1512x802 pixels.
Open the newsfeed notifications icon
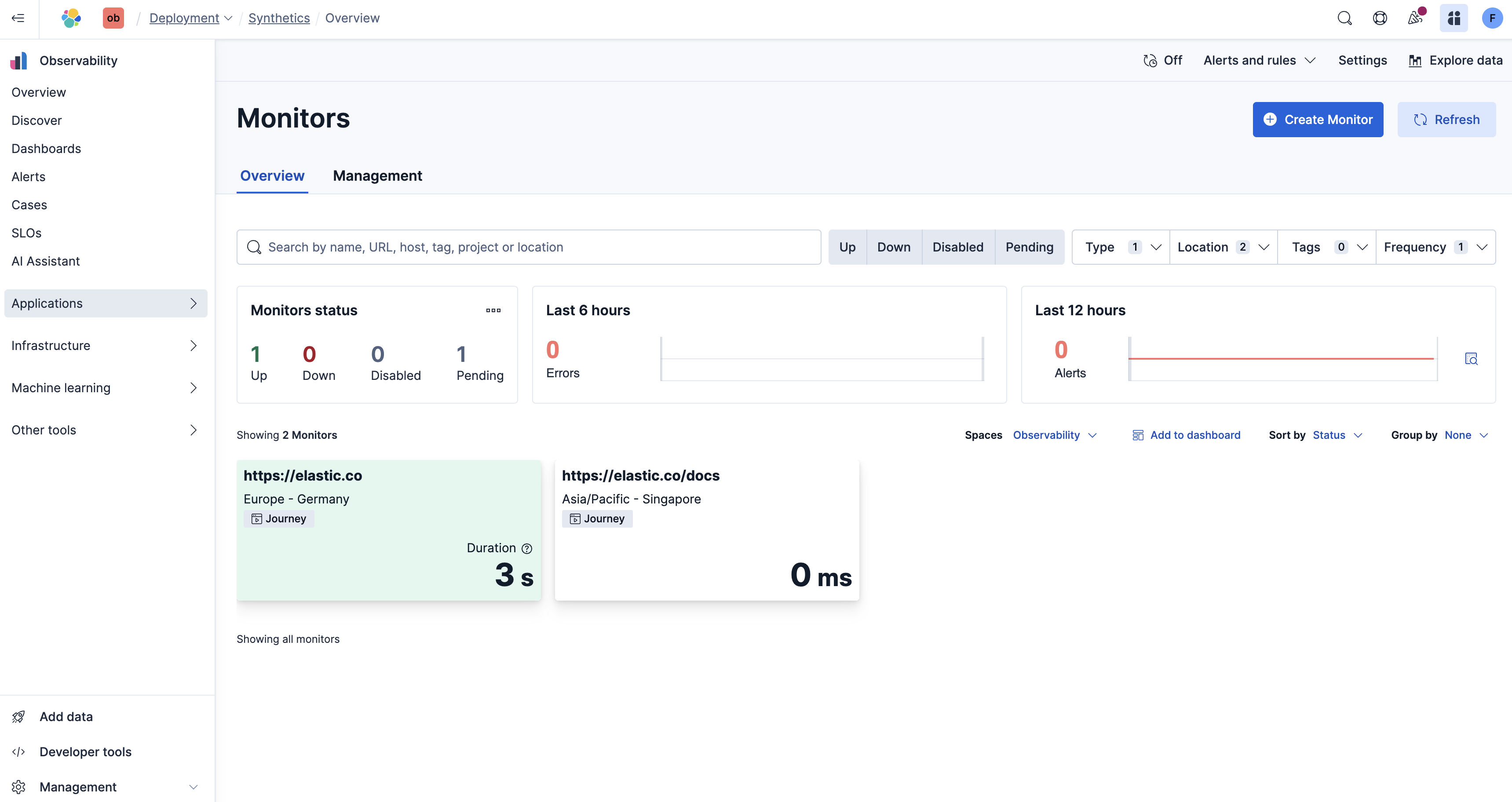pos(1415,18)
